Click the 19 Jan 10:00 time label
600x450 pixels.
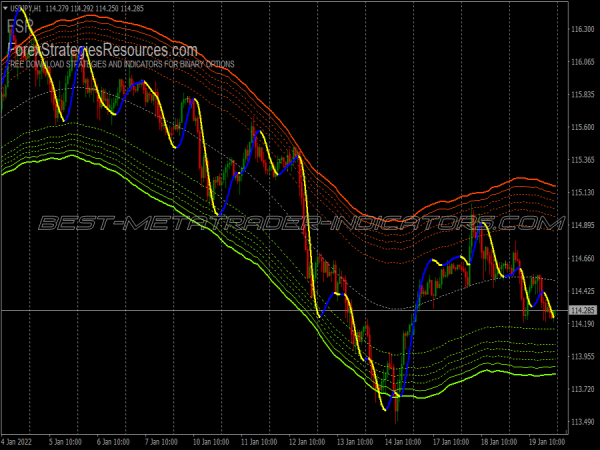(546, 442)
